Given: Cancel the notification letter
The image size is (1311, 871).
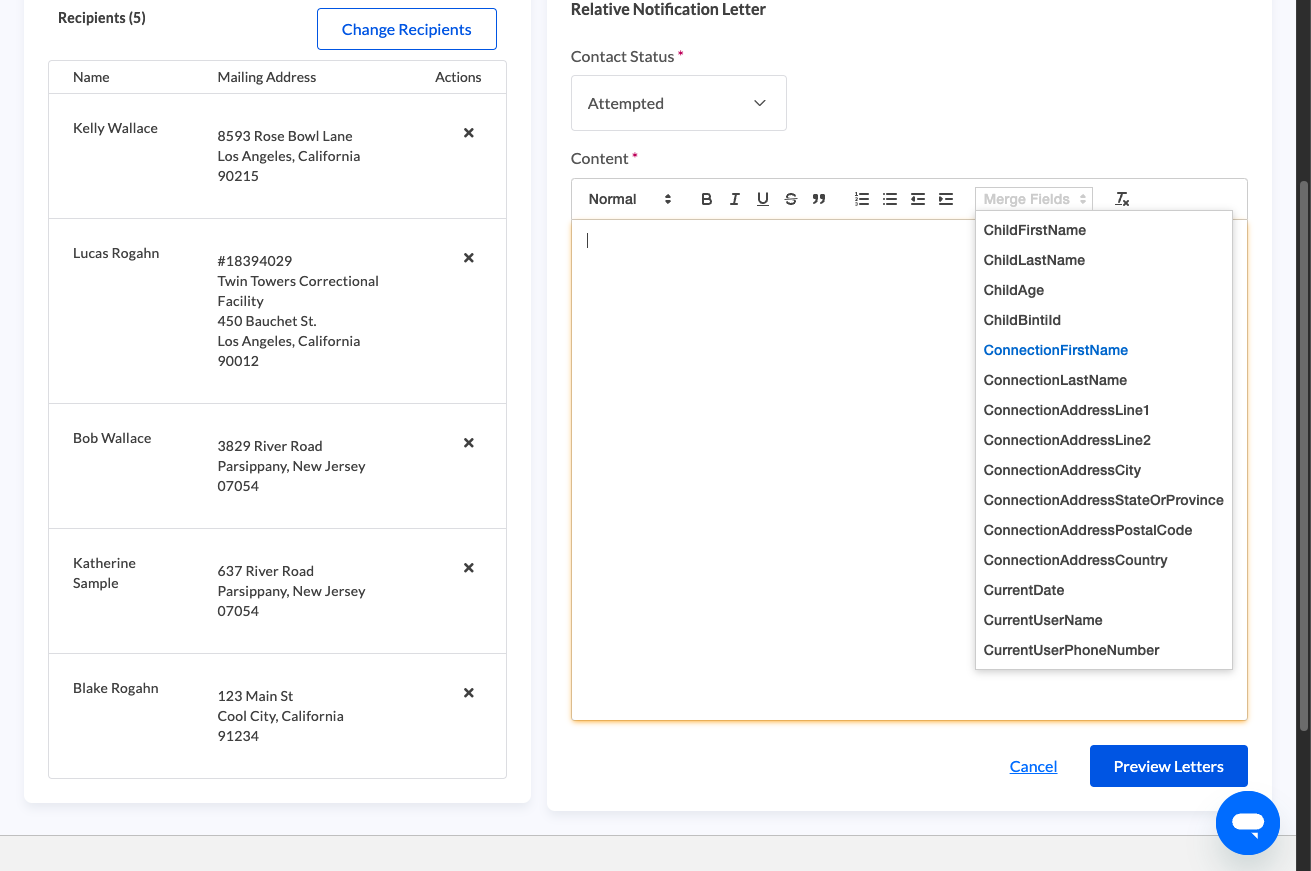Looking at the screenshot, I should [x=1033, y=766].
